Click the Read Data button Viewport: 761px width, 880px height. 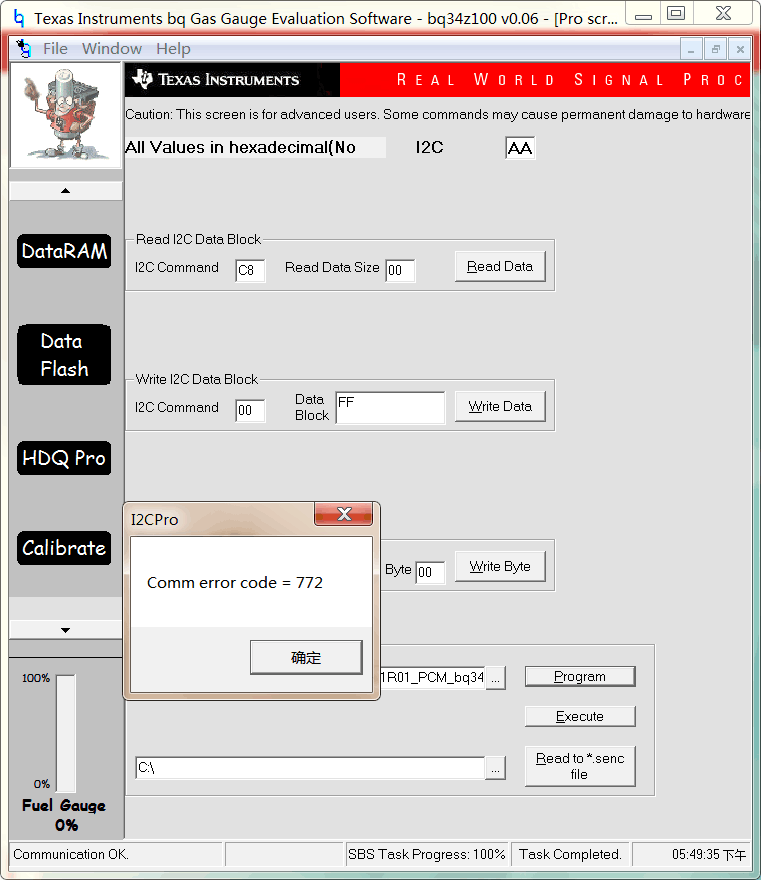point(500,267)
